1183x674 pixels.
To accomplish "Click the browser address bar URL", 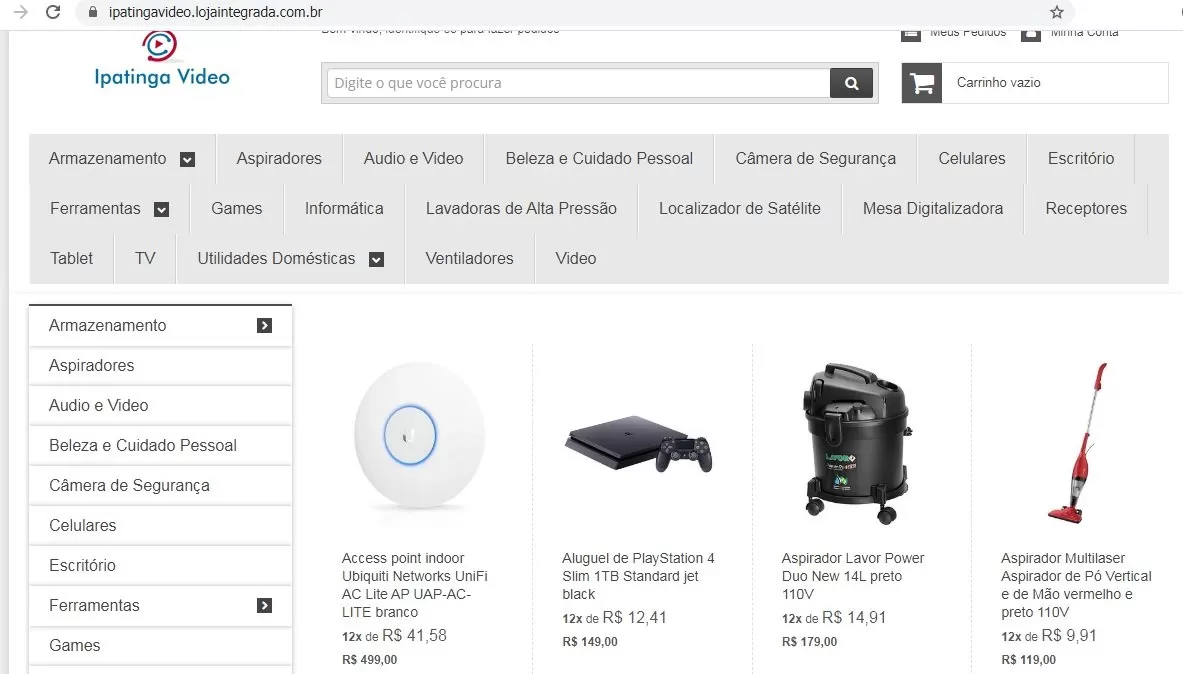I will point(216,12).
